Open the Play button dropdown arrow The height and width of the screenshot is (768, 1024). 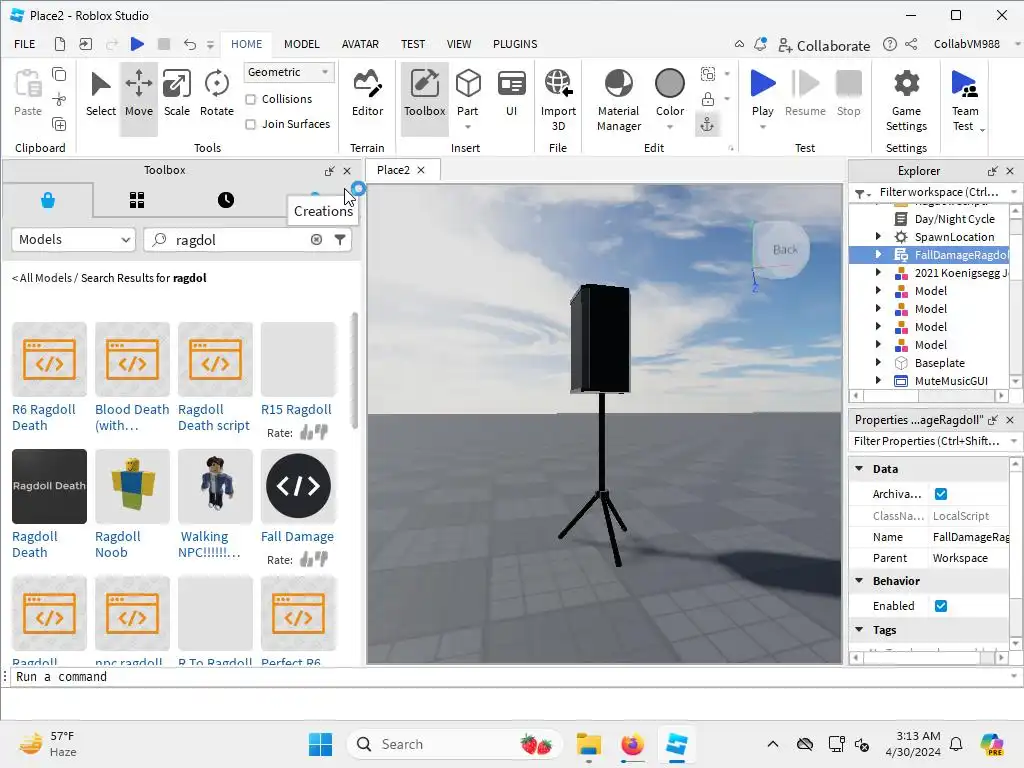point(762,127)
